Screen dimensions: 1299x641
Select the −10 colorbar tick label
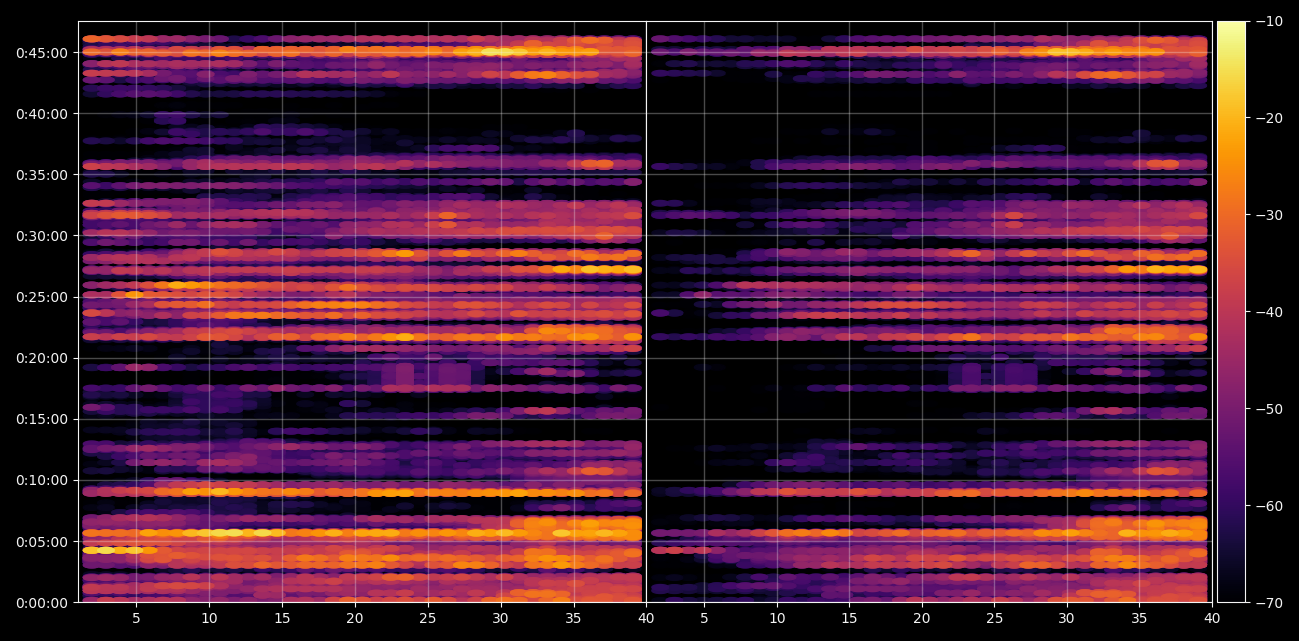(1269, 21)
